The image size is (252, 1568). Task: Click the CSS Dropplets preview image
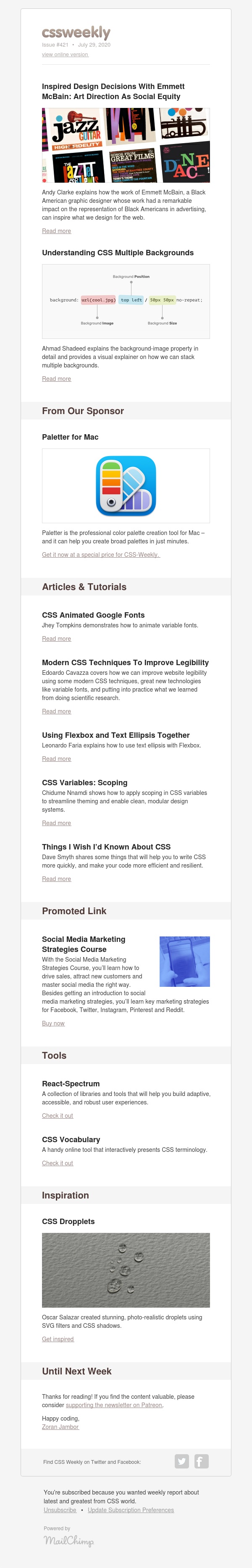click(126, 1270)
